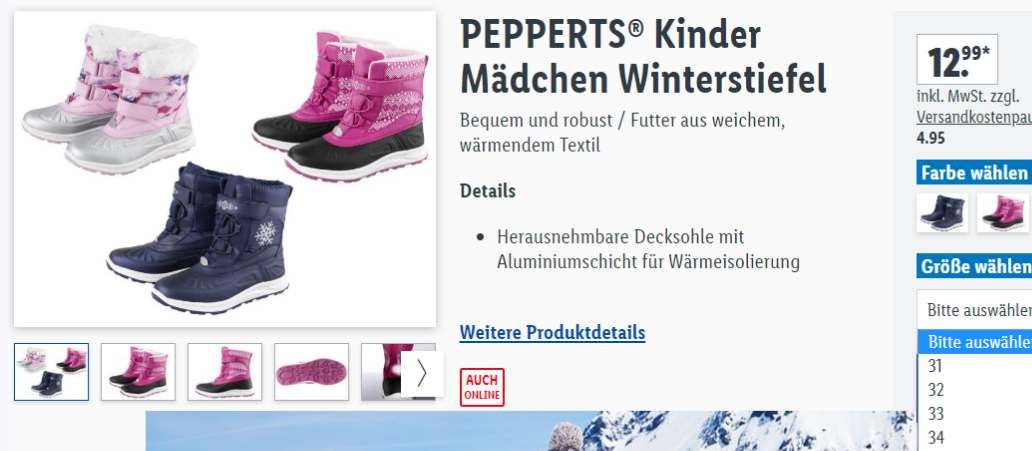
Task: Select the partially hidden fifth thumbnail
Action: (382, 372)
